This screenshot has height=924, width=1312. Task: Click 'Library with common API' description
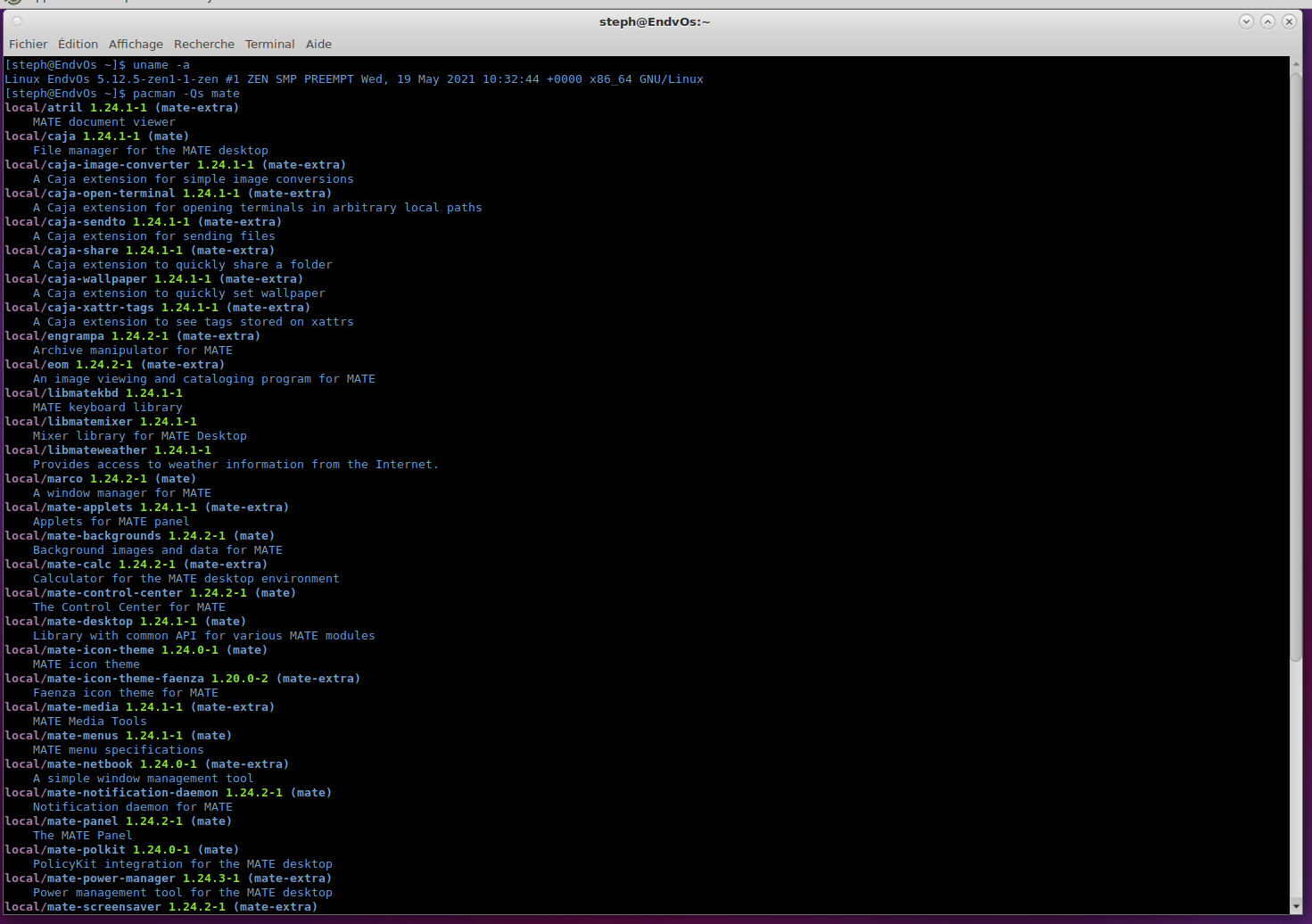point(204,636)
